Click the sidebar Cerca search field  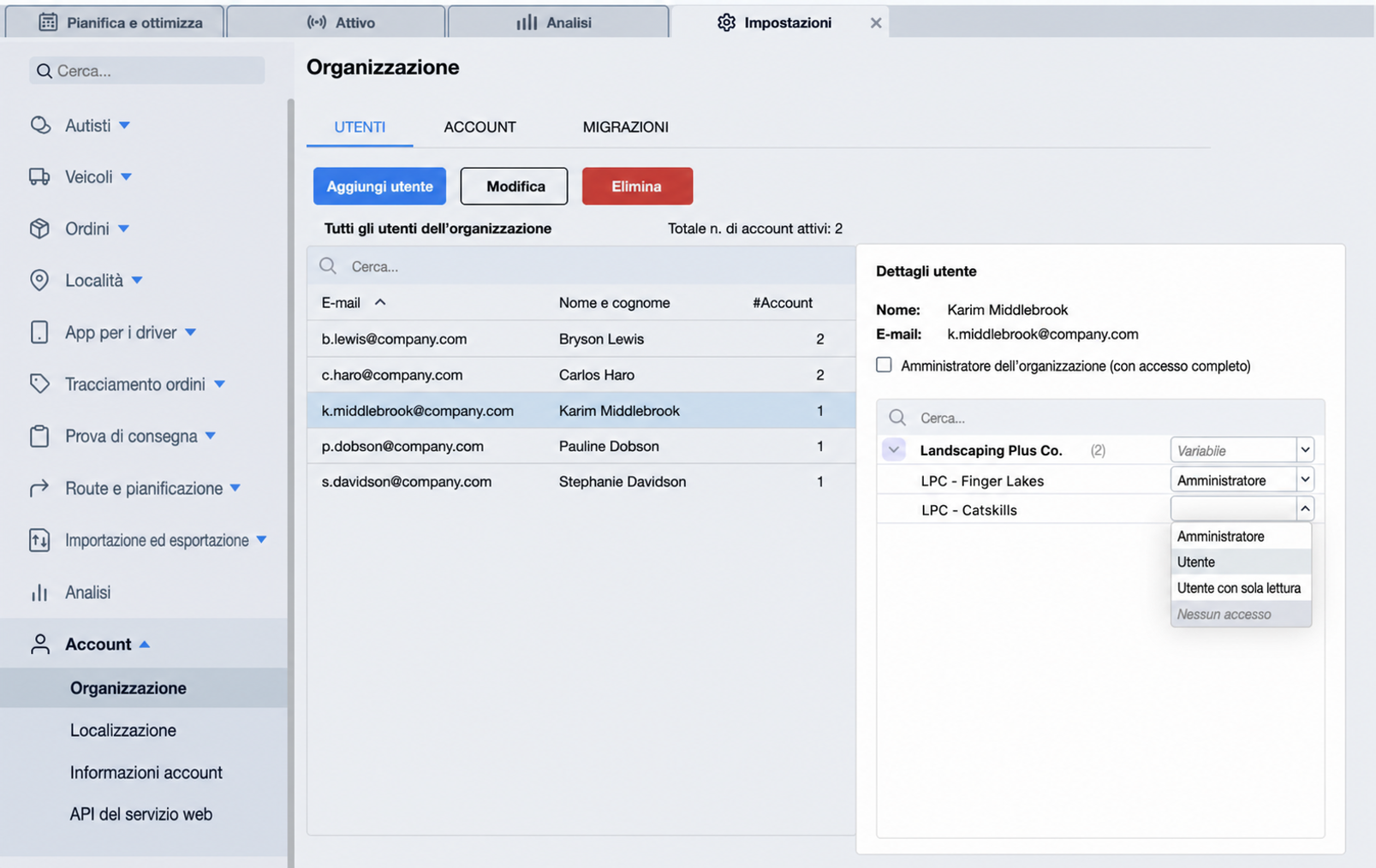tap(147, 70)
